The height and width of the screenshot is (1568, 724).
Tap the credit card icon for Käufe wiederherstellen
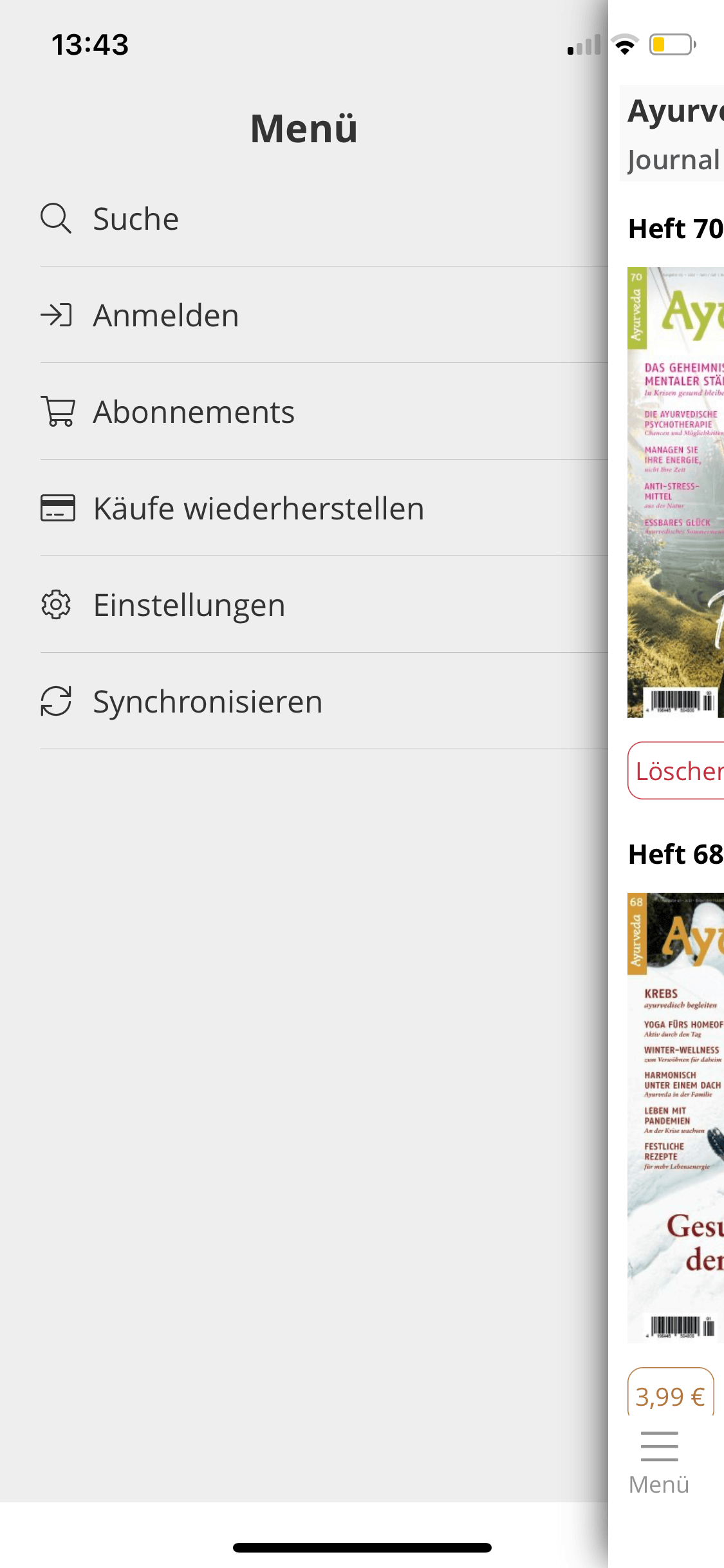[x=58, y=508]
